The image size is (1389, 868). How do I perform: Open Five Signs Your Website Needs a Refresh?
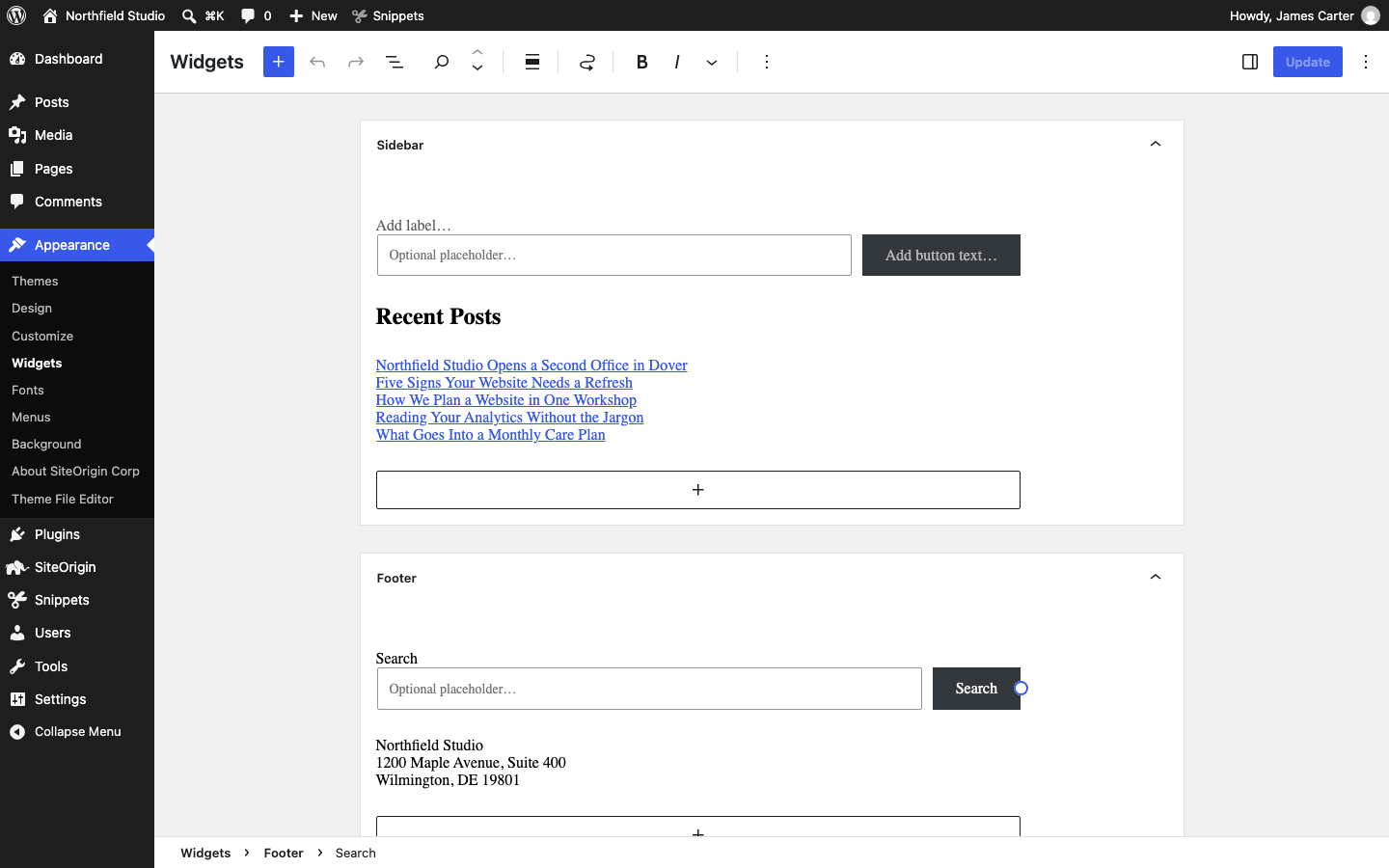pyautogui.click(x=504, y=383)
